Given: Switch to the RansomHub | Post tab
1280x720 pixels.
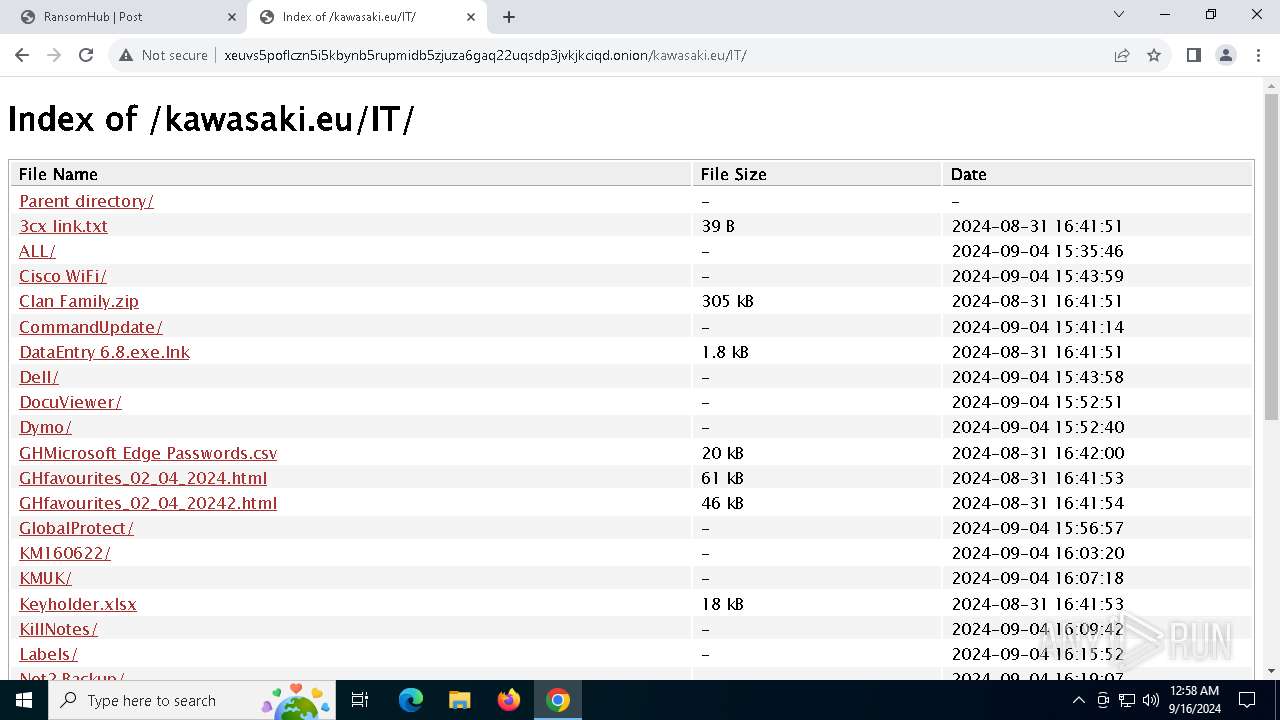Looking at the screenshot, I should [x=123, y=17].
